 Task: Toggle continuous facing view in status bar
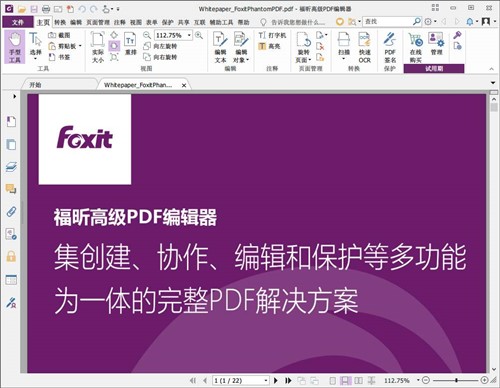tap(371, 380)
